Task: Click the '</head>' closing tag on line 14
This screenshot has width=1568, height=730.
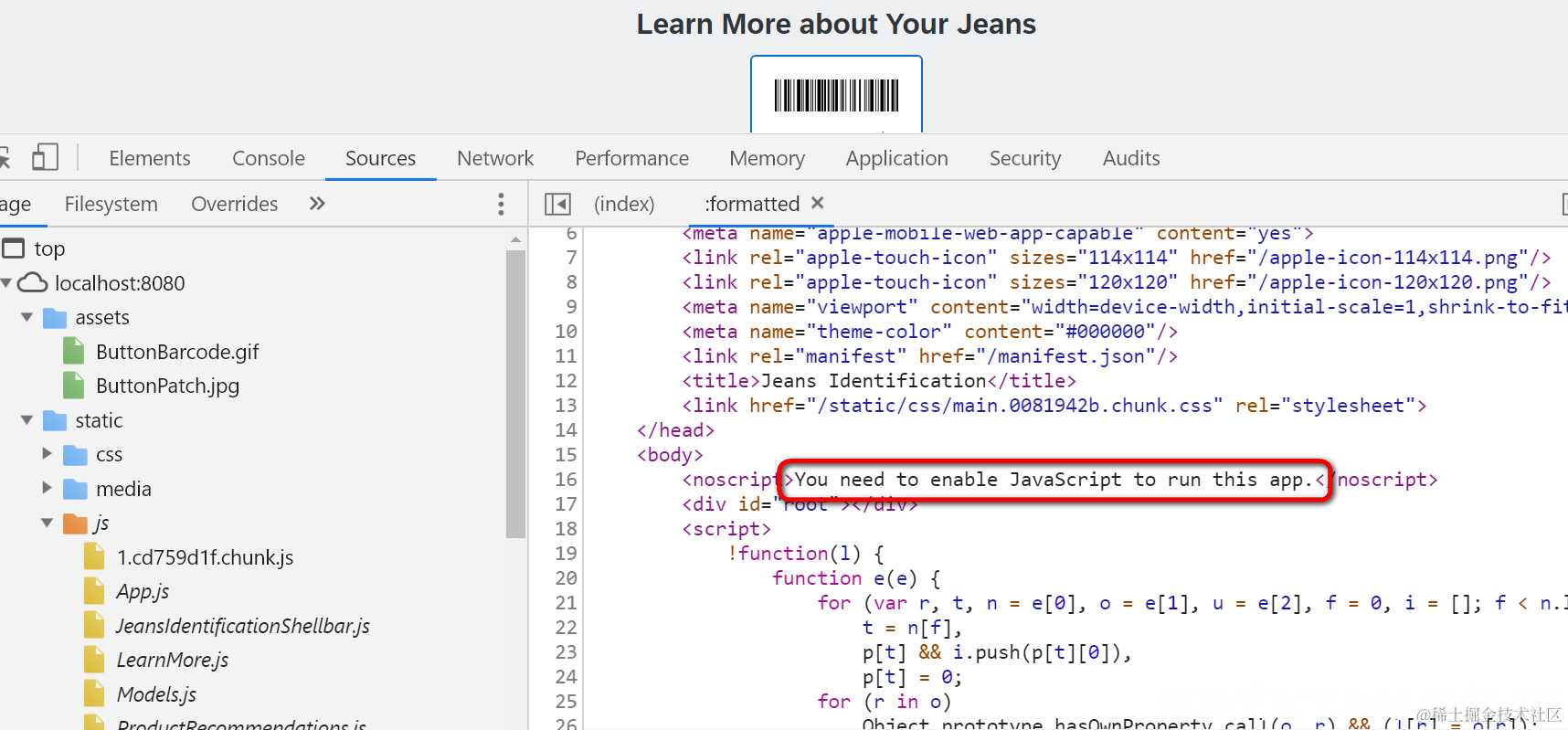Action: (x=675, y=430)
